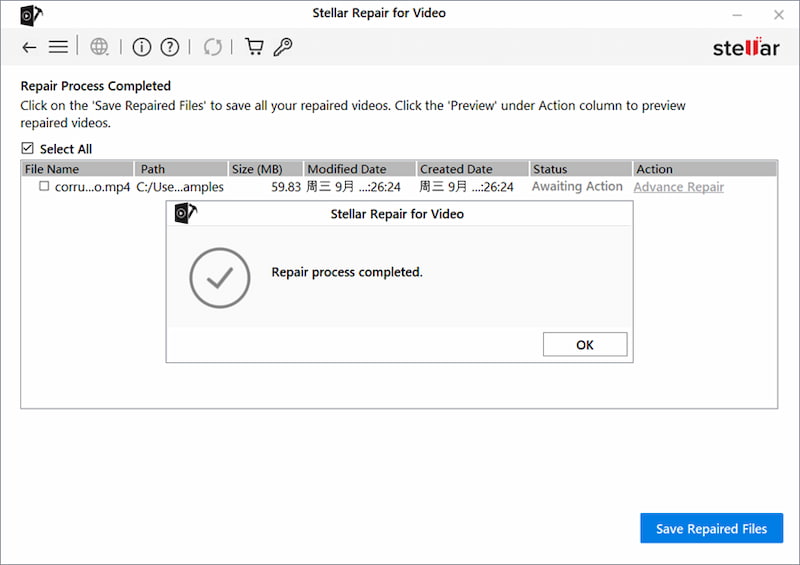800x565 pixels.
Task: Click the update refresh icon
Action: pos(212,47)
